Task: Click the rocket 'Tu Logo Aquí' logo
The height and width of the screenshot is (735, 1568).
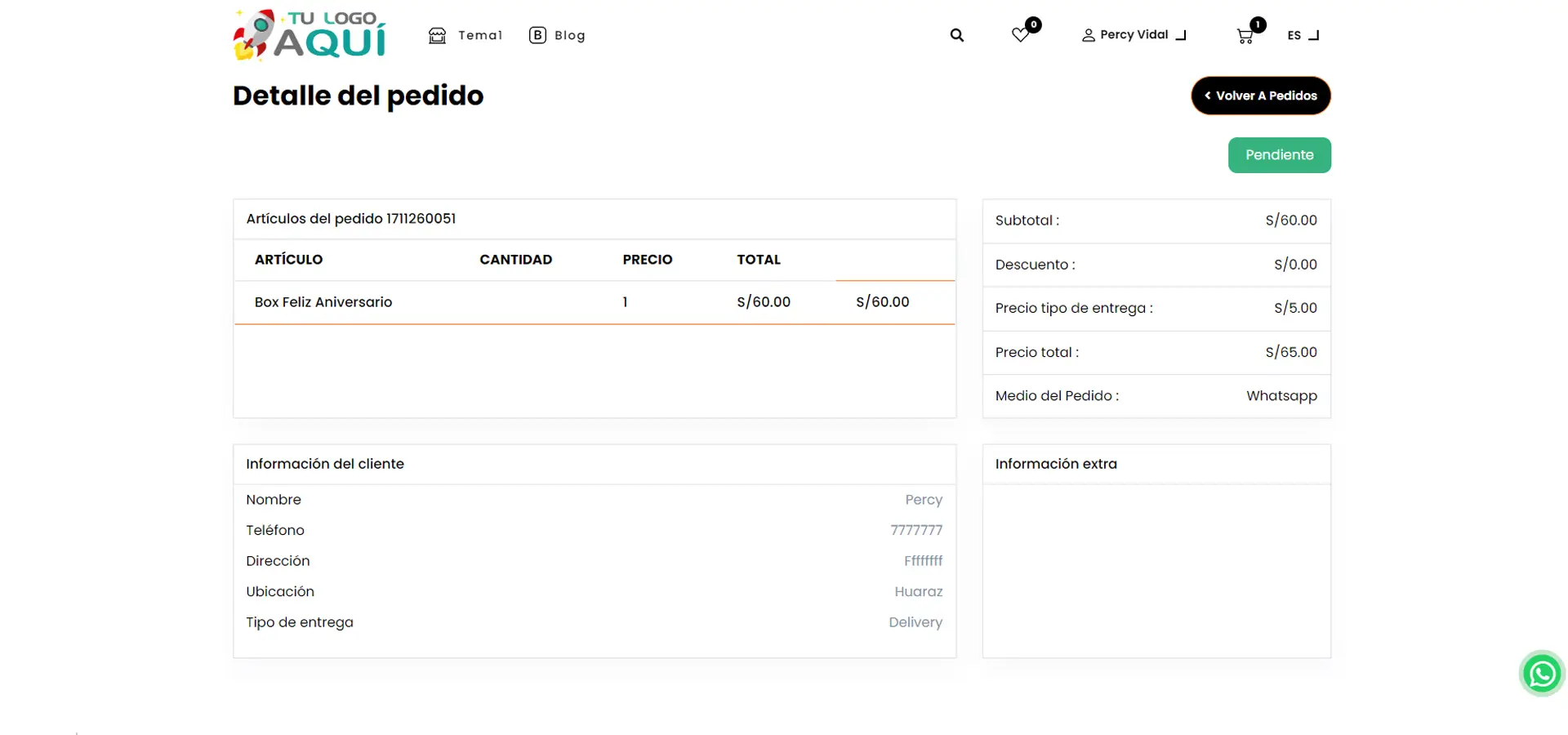Action: (310, 35)
